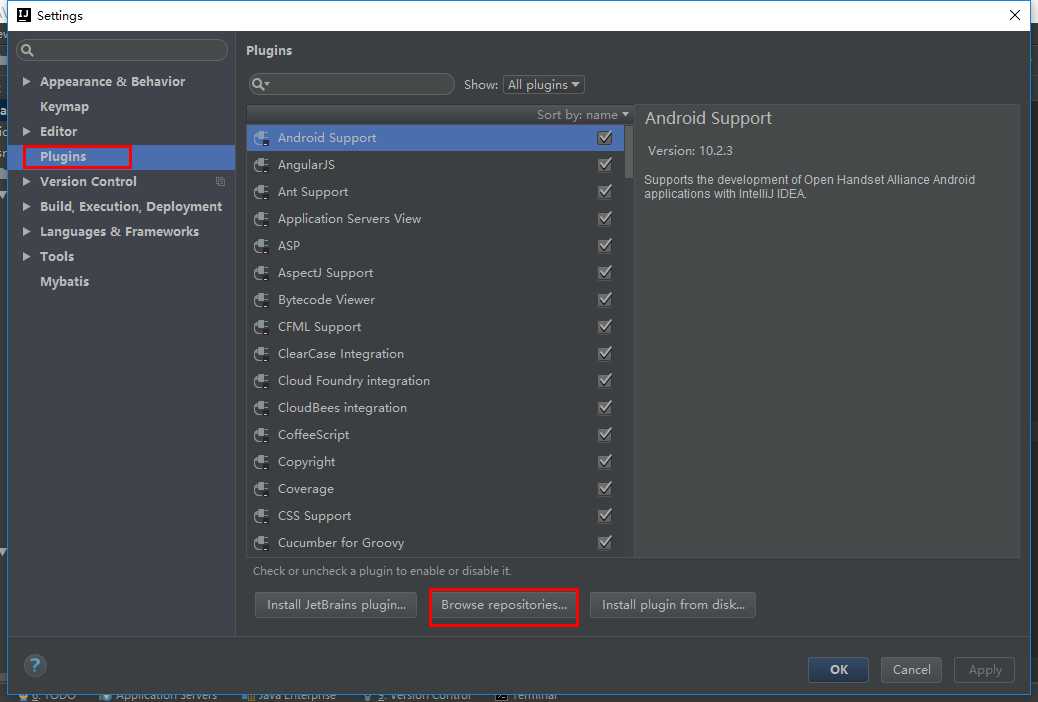Click the plugin search magnifier icon
This screenshot has width=1038, height=702.
point(260,84)
